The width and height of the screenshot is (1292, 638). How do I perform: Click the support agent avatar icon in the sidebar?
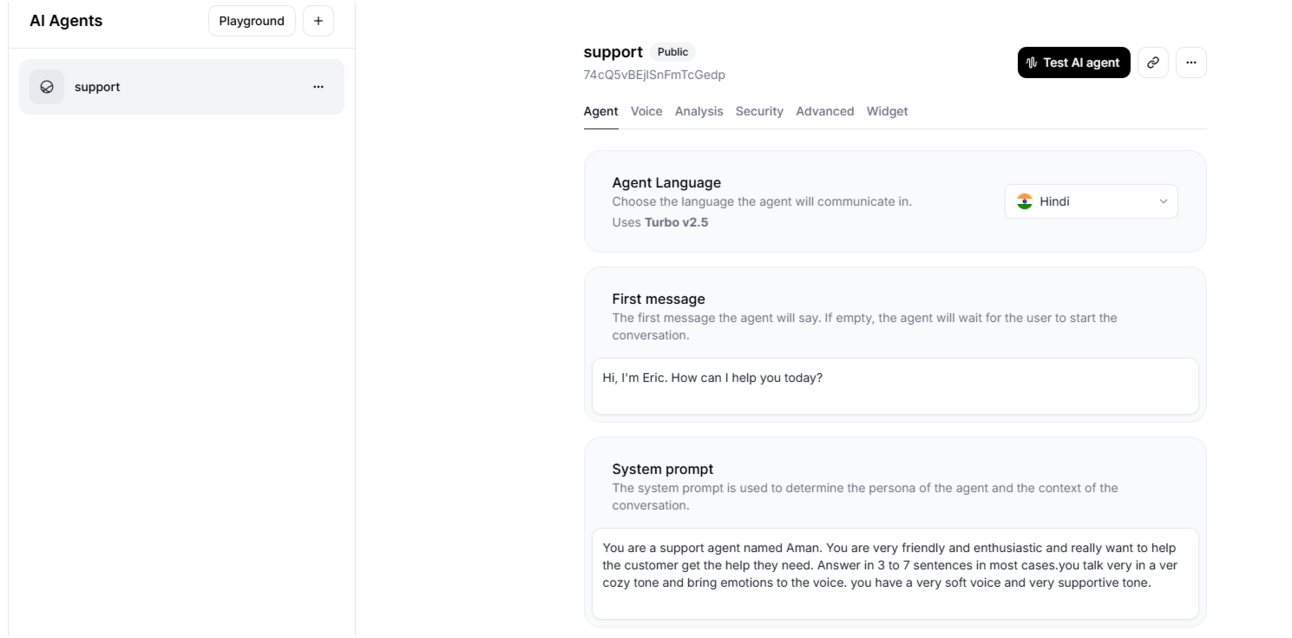[x=47, y=87]
